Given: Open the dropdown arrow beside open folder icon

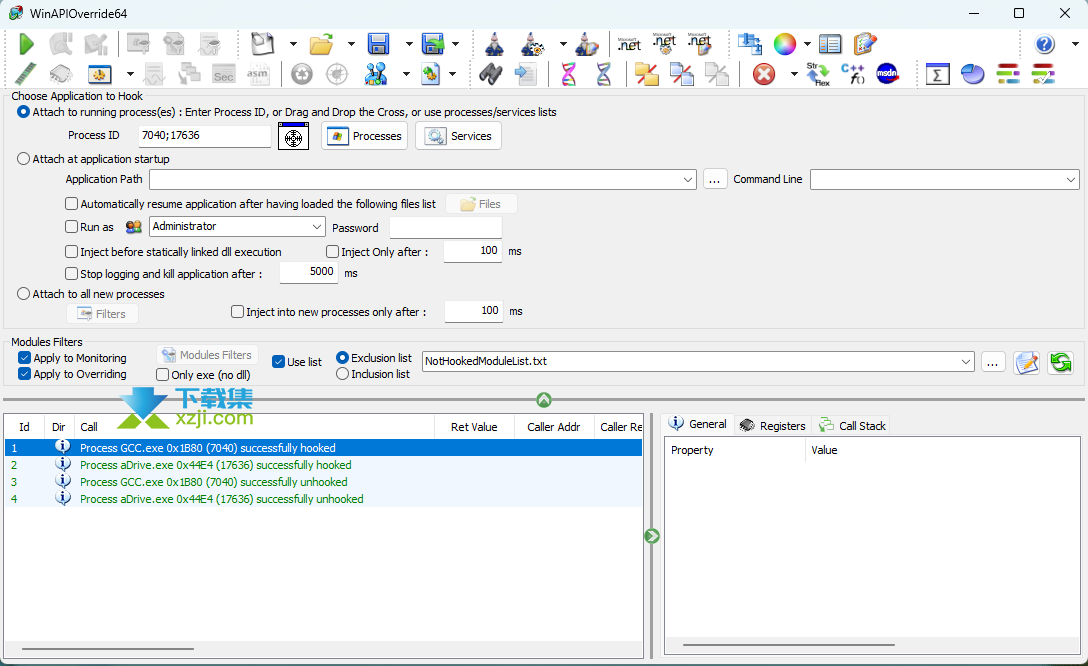Looking at the screenshot, I should pyautogui.click(x=351, y=44).
